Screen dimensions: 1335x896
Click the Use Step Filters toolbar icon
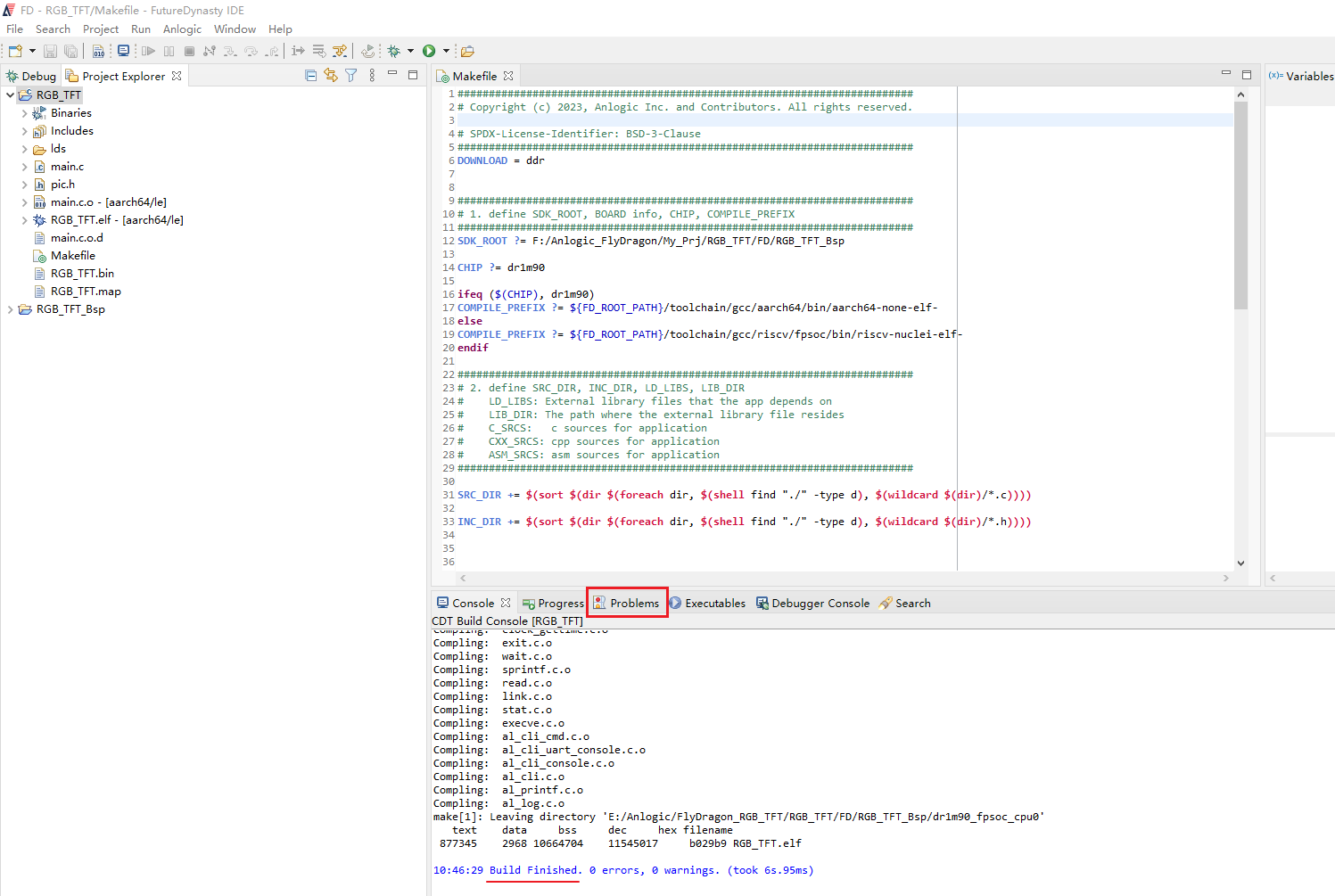pos(340,51)
